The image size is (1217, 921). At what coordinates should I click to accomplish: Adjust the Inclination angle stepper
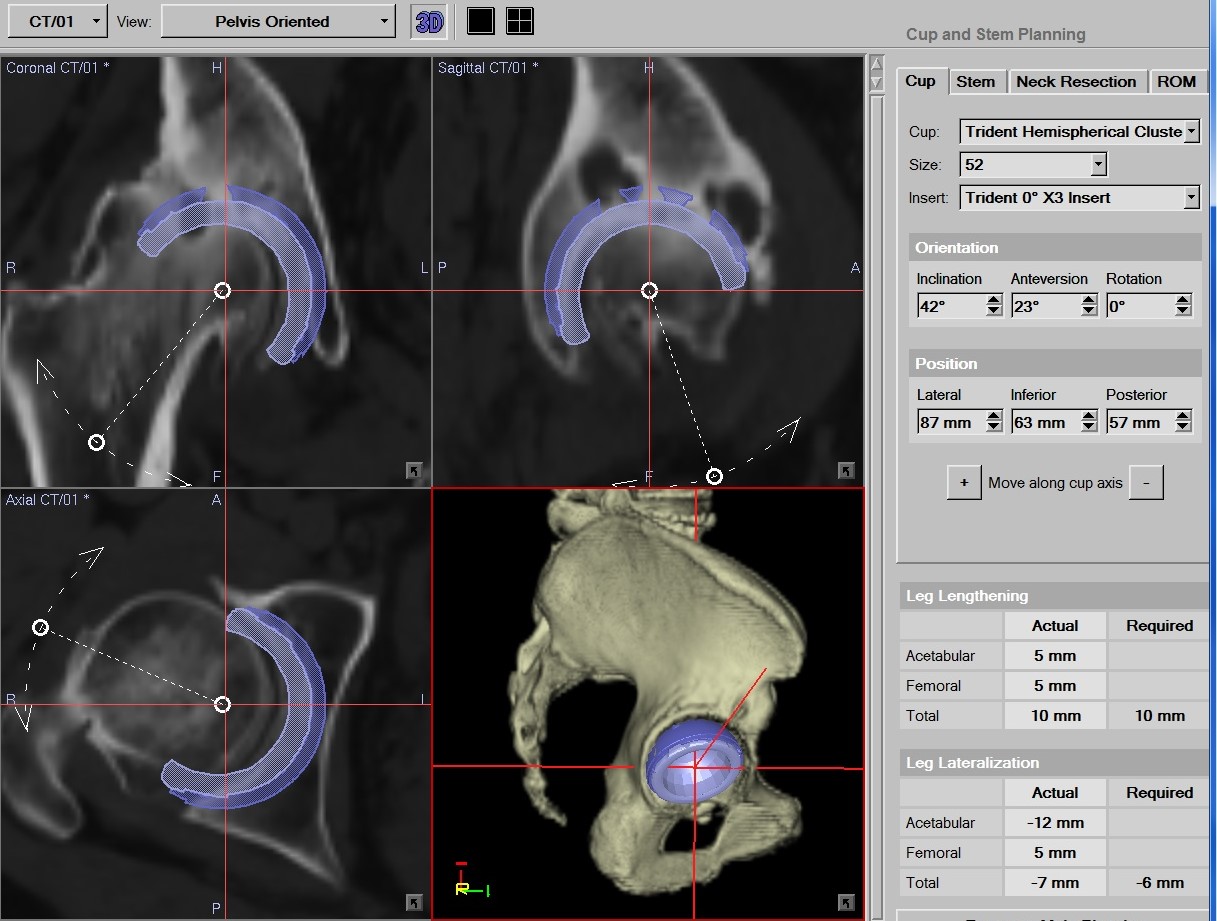click(993, 306)
